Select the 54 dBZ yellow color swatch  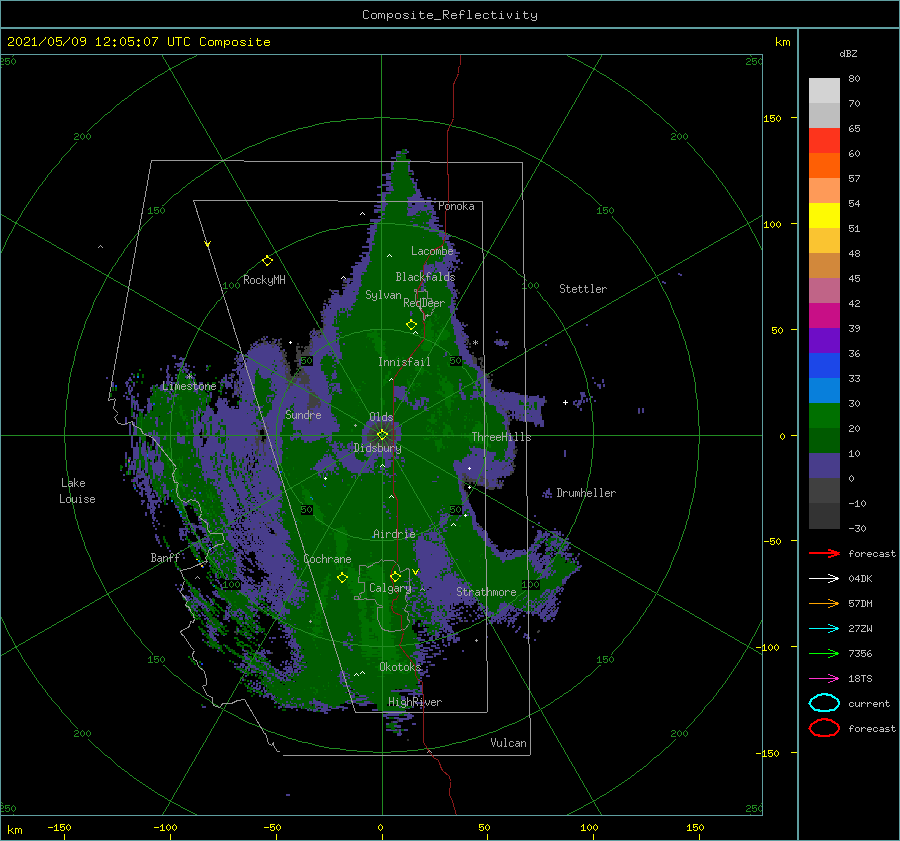pyautogui.click(x=824, y=215)
